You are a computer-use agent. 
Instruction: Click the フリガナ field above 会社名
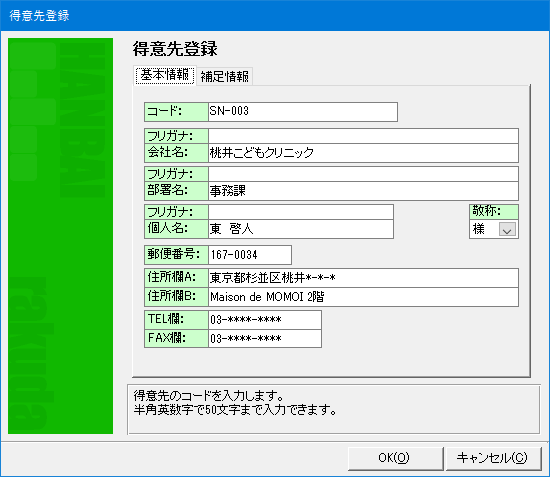363,136
